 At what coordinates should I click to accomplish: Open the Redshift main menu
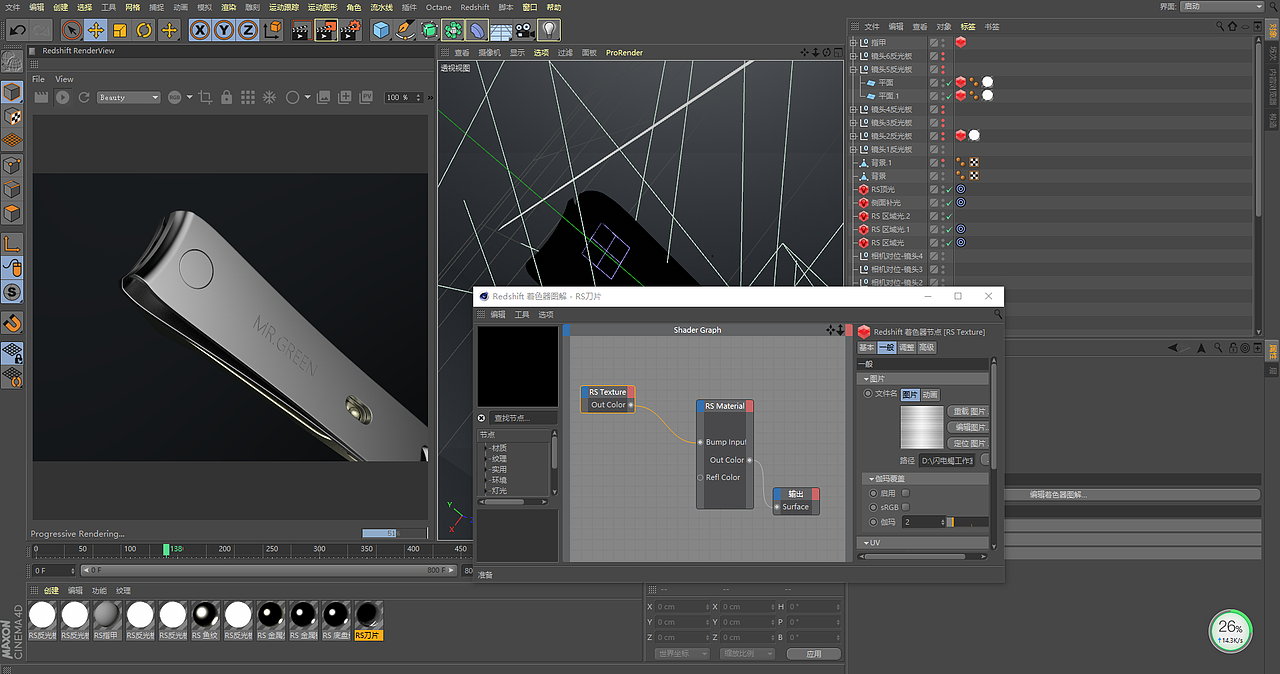point(475,7)
